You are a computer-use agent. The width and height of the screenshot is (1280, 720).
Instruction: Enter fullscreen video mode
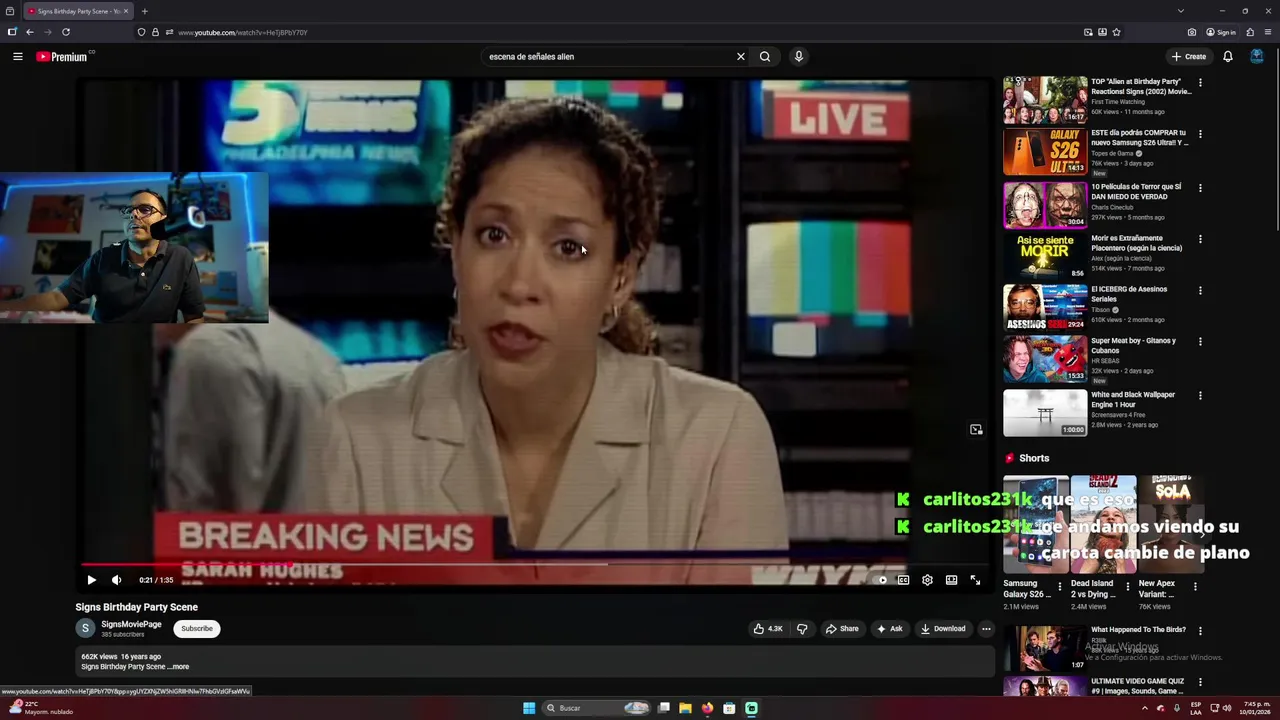[x=975, y=580]
